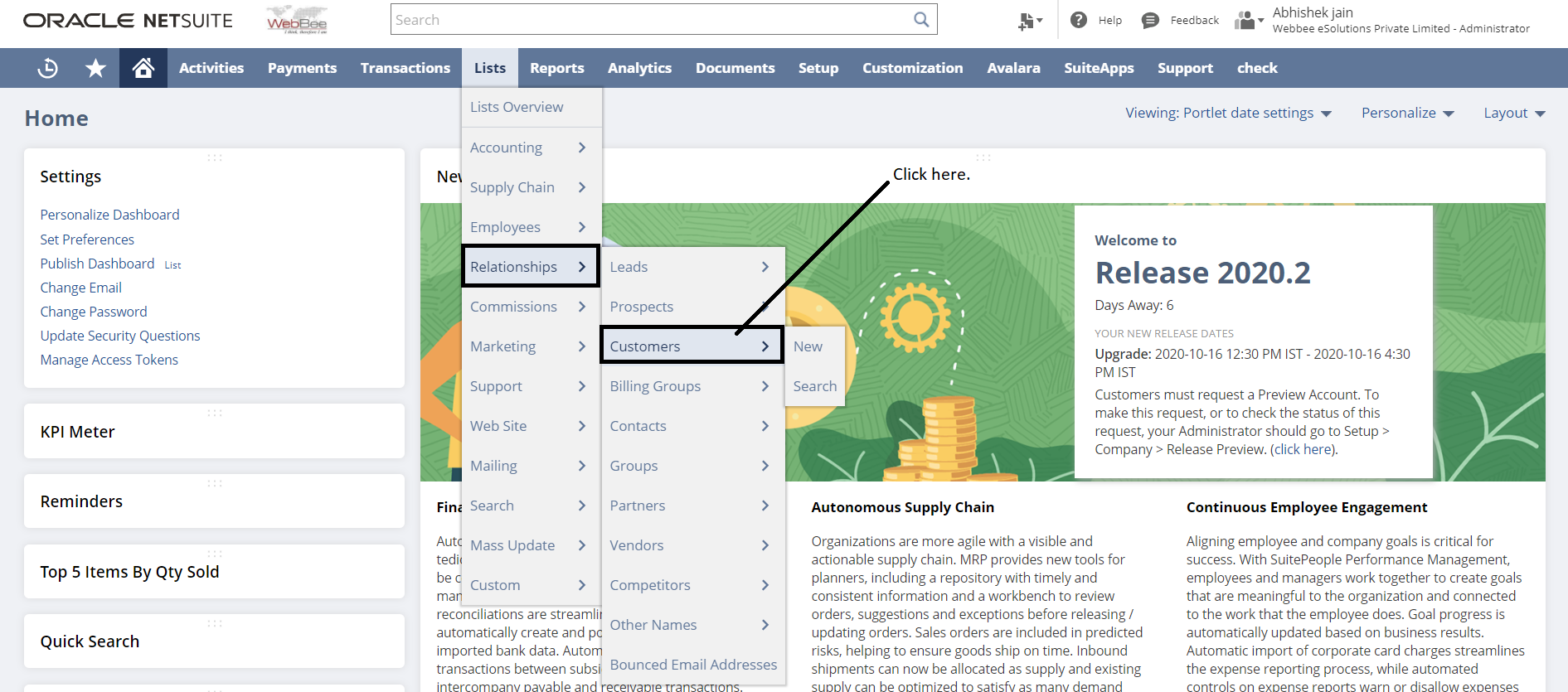Expand the Billing Groups submenu

click(693, 386)
